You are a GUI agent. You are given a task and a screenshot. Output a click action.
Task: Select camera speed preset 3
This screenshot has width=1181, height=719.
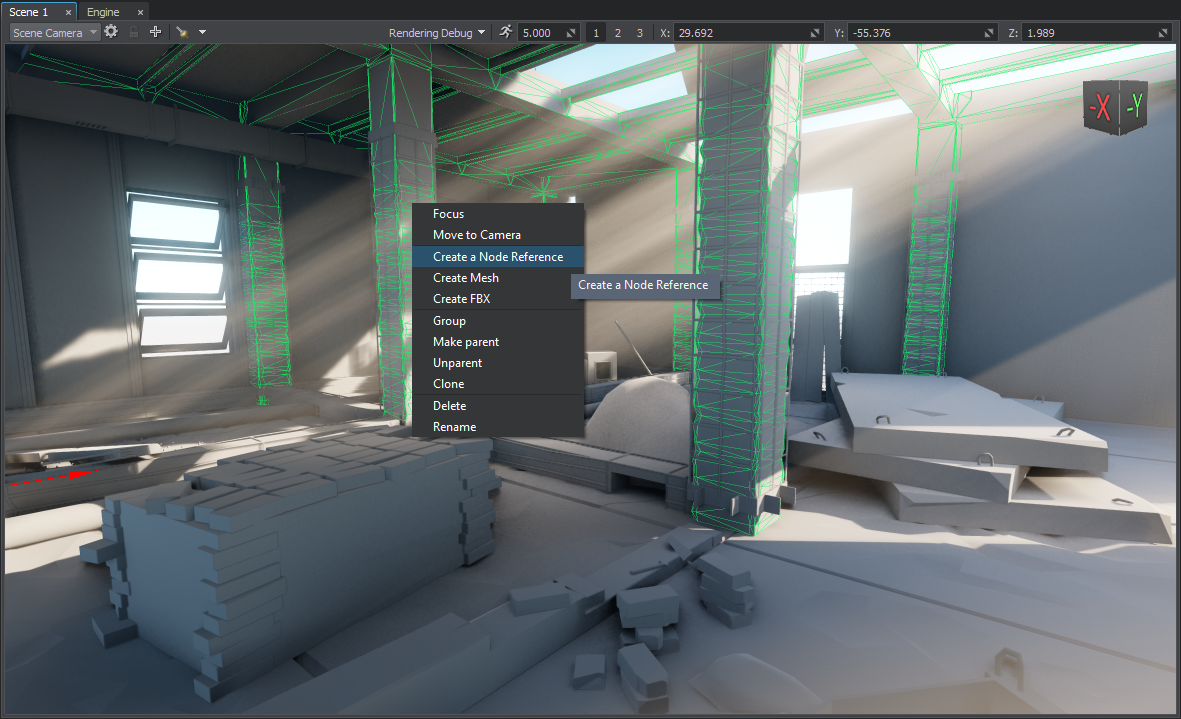point(639,33)
